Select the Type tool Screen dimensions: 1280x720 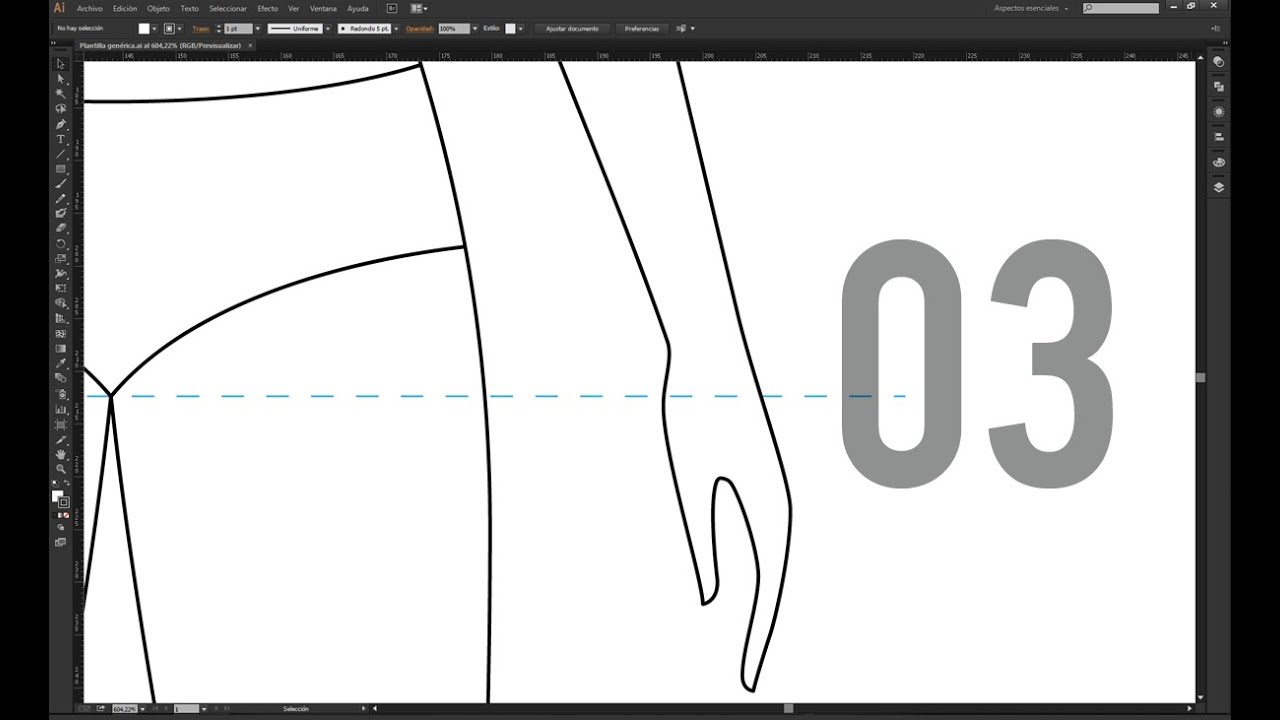point(61,139)
